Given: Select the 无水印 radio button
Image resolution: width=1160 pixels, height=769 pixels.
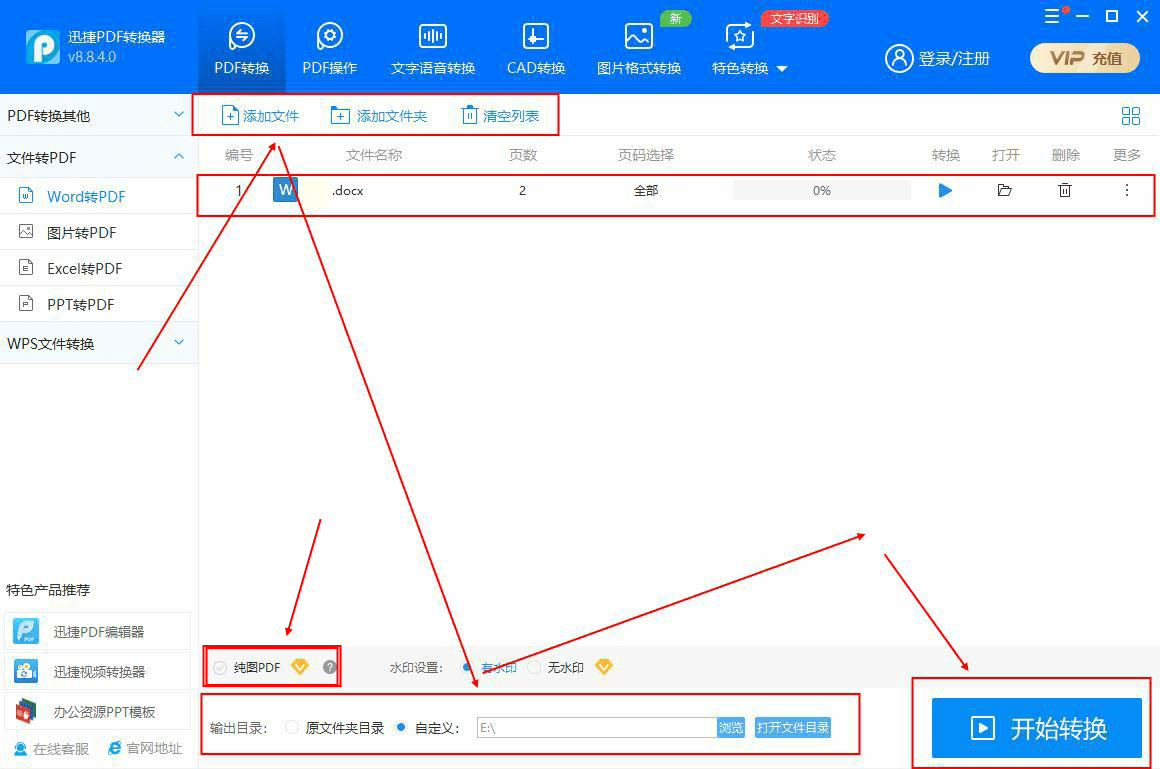Looking at the screenshot, I should click(x=534, y=667).
